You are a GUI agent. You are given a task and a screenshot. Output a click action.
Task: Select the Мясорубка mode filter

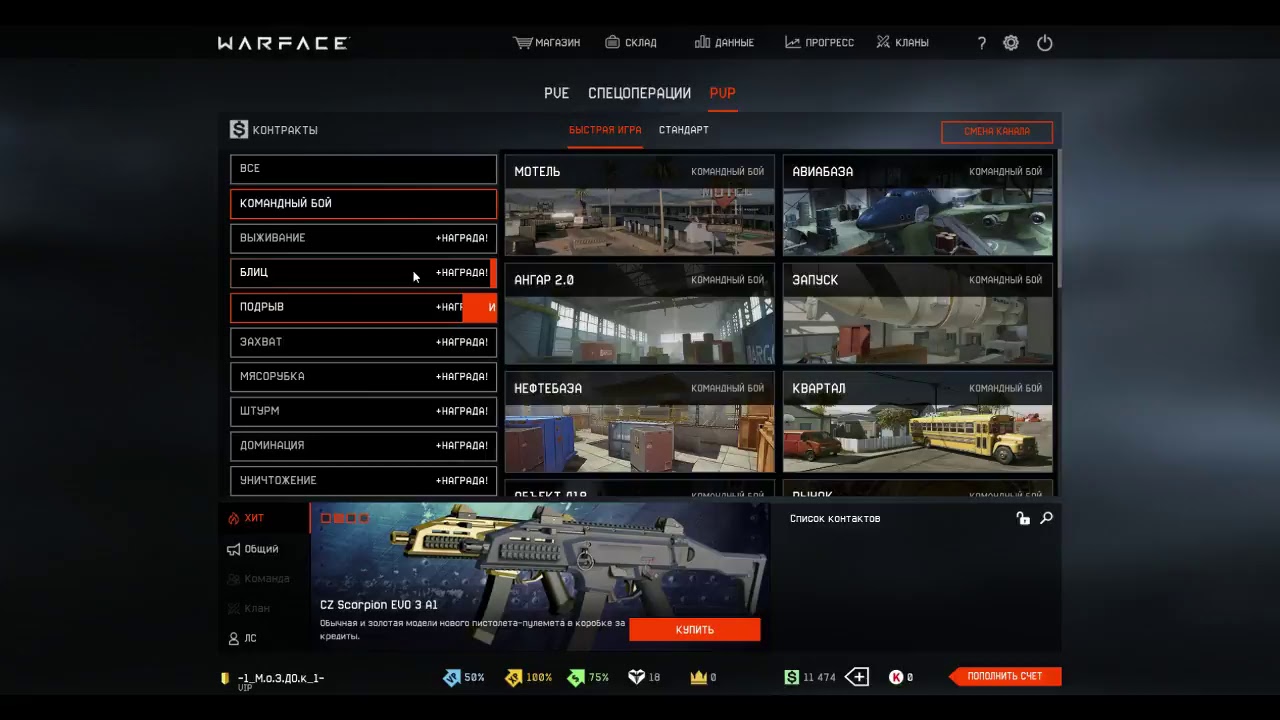tap(363, 377)
